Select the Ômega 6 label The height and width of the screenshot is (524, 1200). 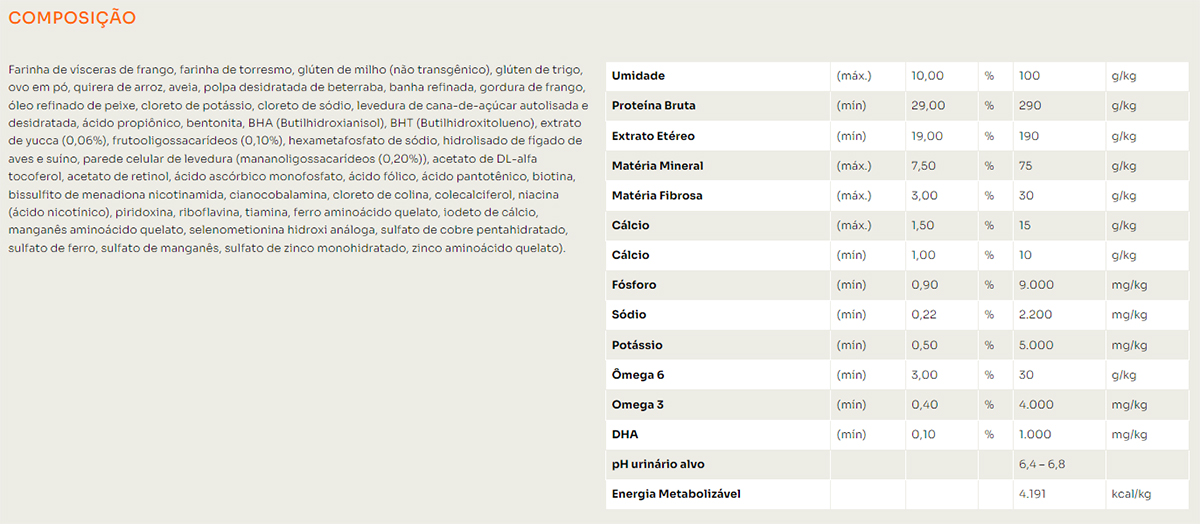(x=638, y=375)
